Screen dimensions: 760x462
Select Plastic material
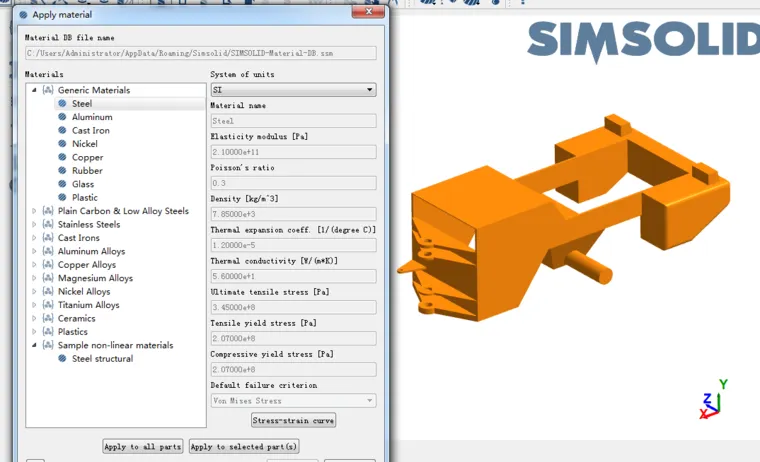tap(85, 198)
